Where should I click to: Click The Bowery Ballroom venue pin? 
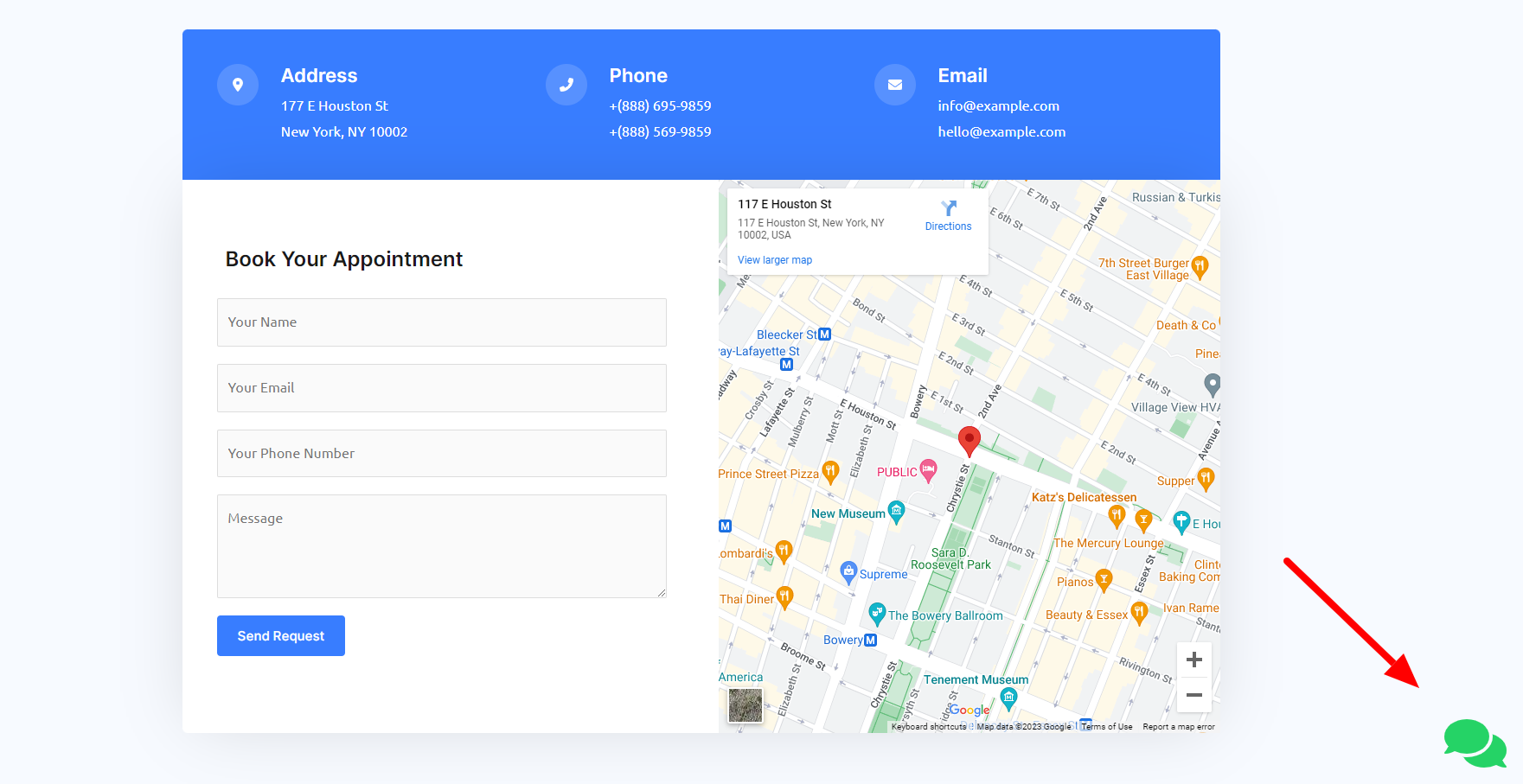click(878, 614)
